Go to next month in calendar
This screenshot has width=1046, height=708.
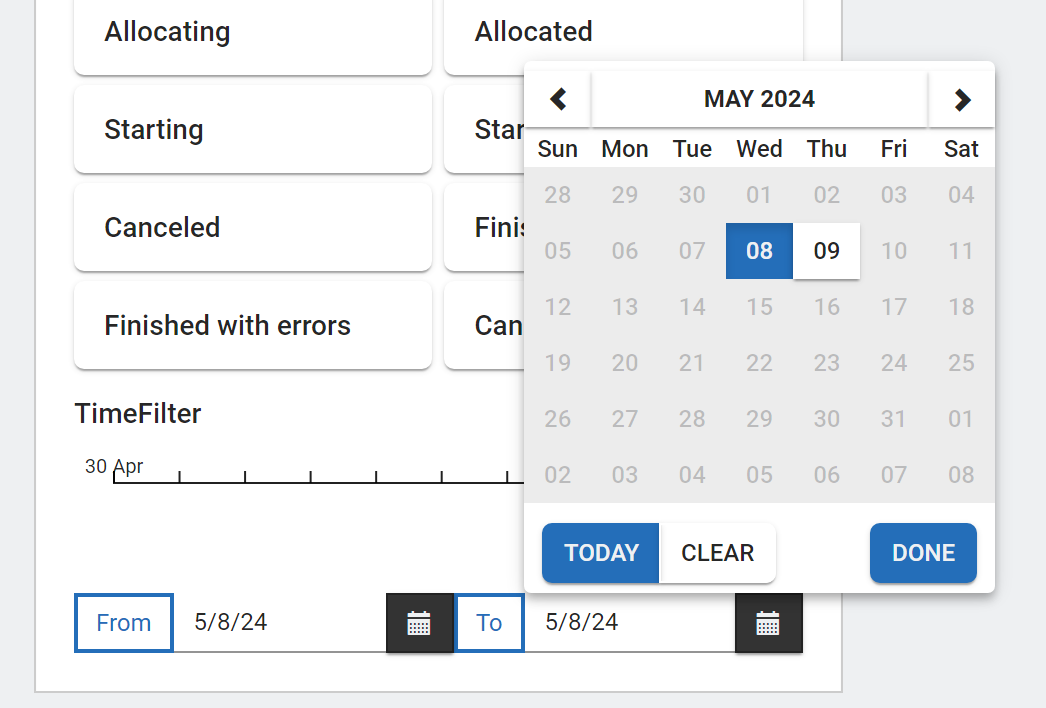(x=961, y=99)
